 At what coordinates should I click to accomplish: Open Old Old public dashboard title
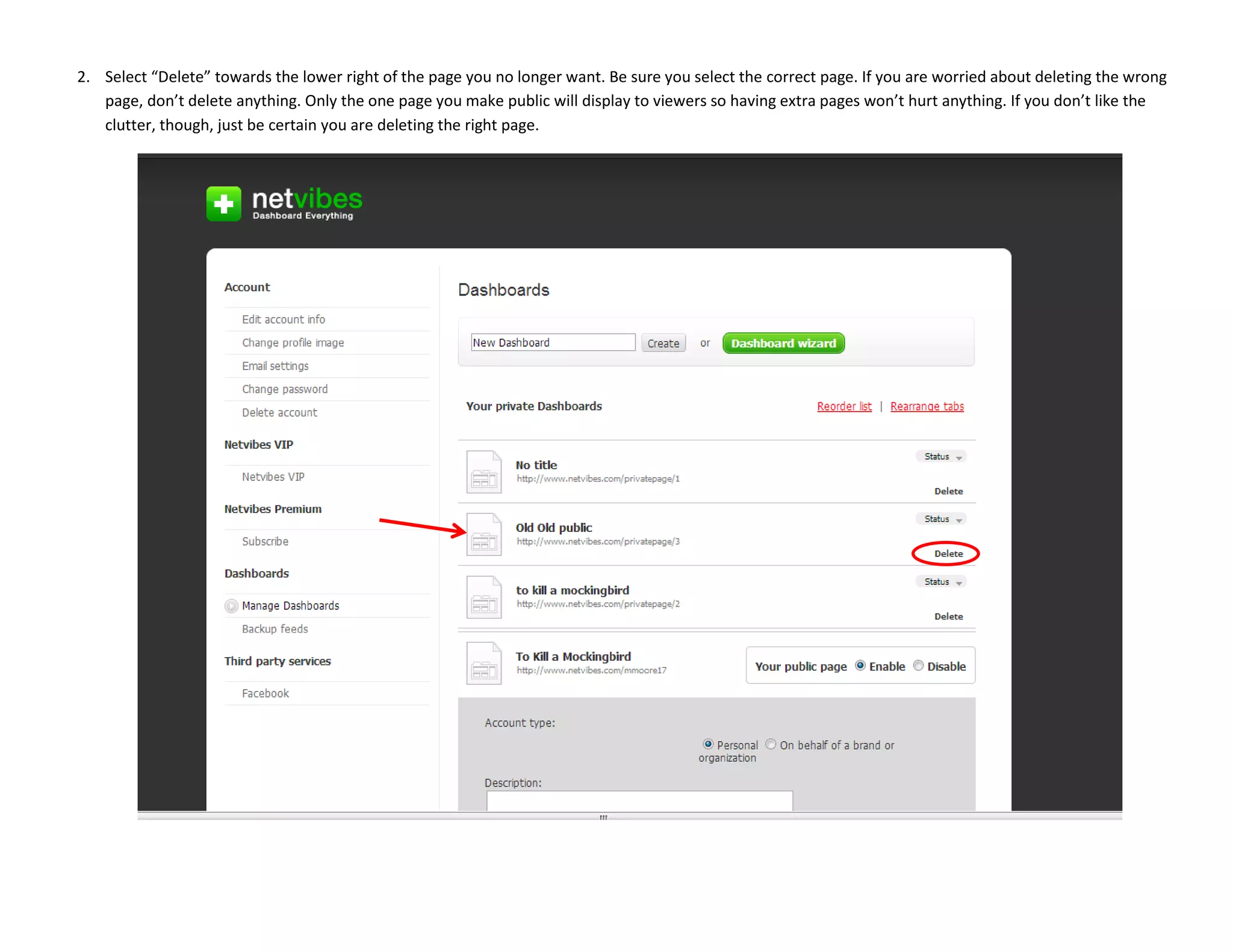(554, 528)
